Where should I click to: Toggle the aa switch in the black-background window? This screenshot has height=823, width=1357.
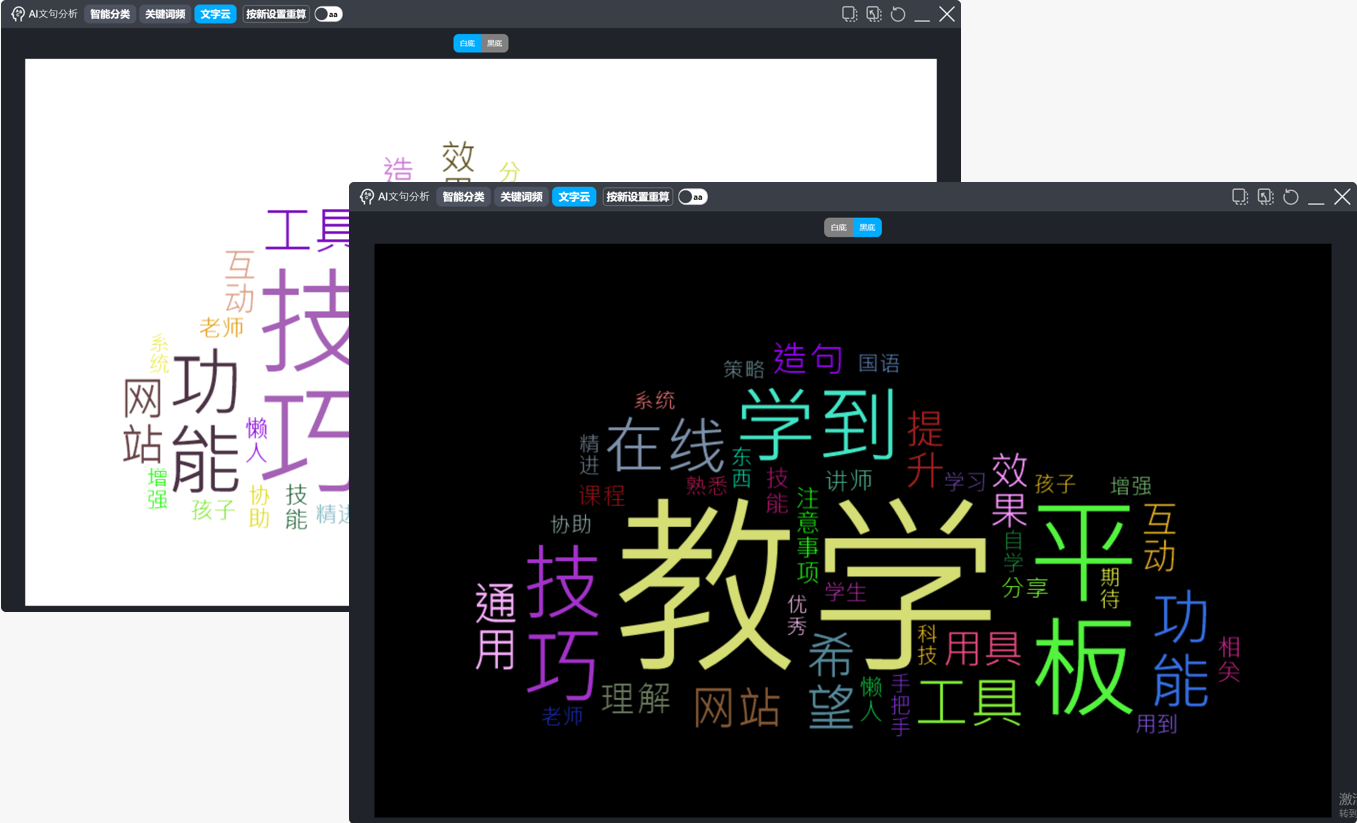692,197
